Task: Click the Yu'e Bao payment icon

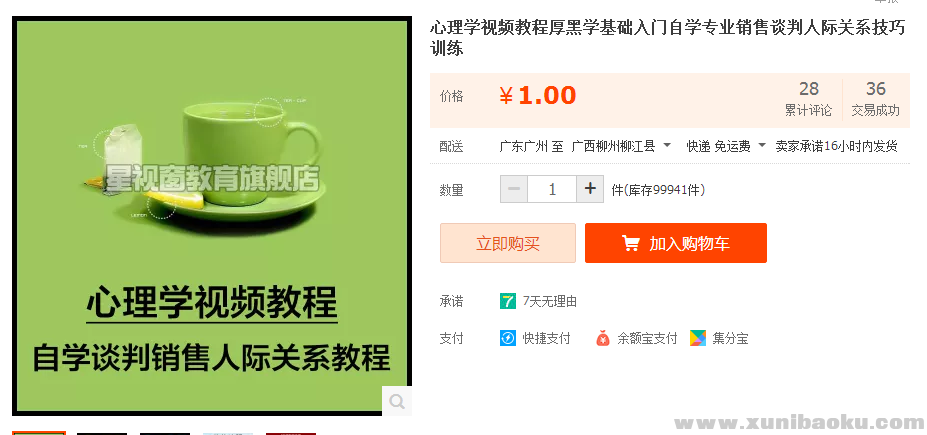Action: pyautogui.click(x=602, y=339)
